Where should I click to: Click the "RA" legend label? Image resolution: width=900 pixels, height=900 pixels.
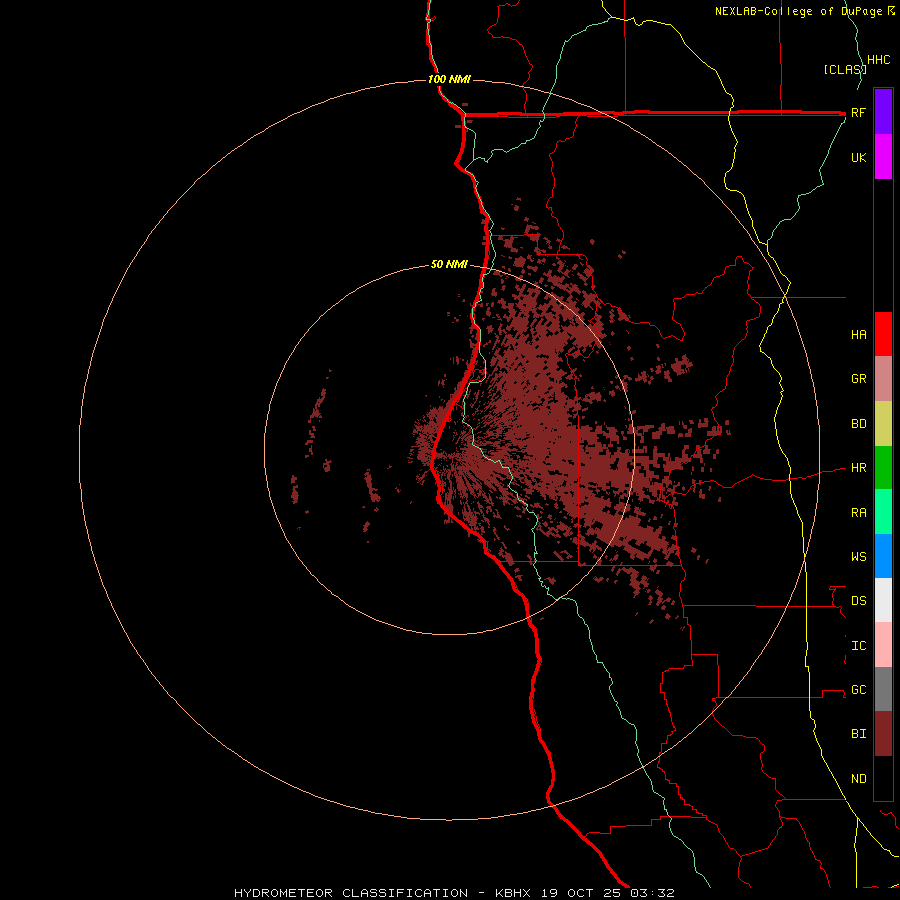[x=858, y=513]
